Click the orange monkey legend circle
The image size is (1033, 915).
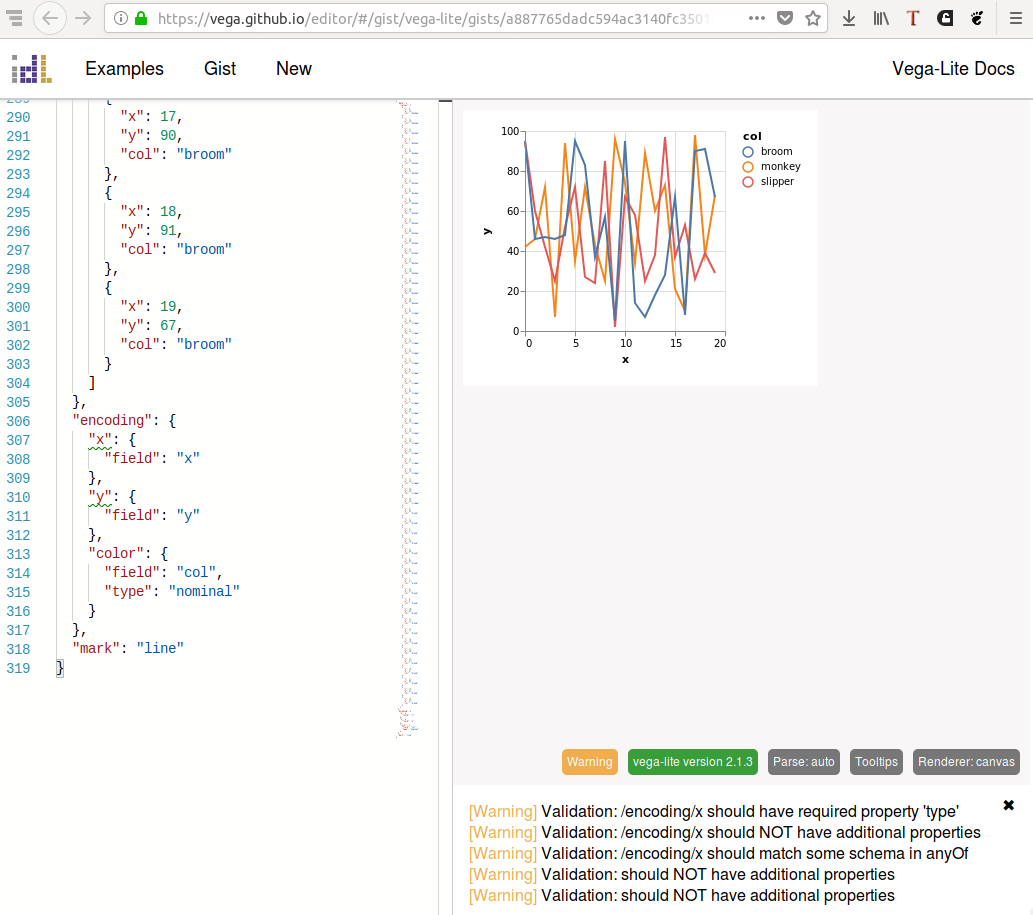coord(748,167)
